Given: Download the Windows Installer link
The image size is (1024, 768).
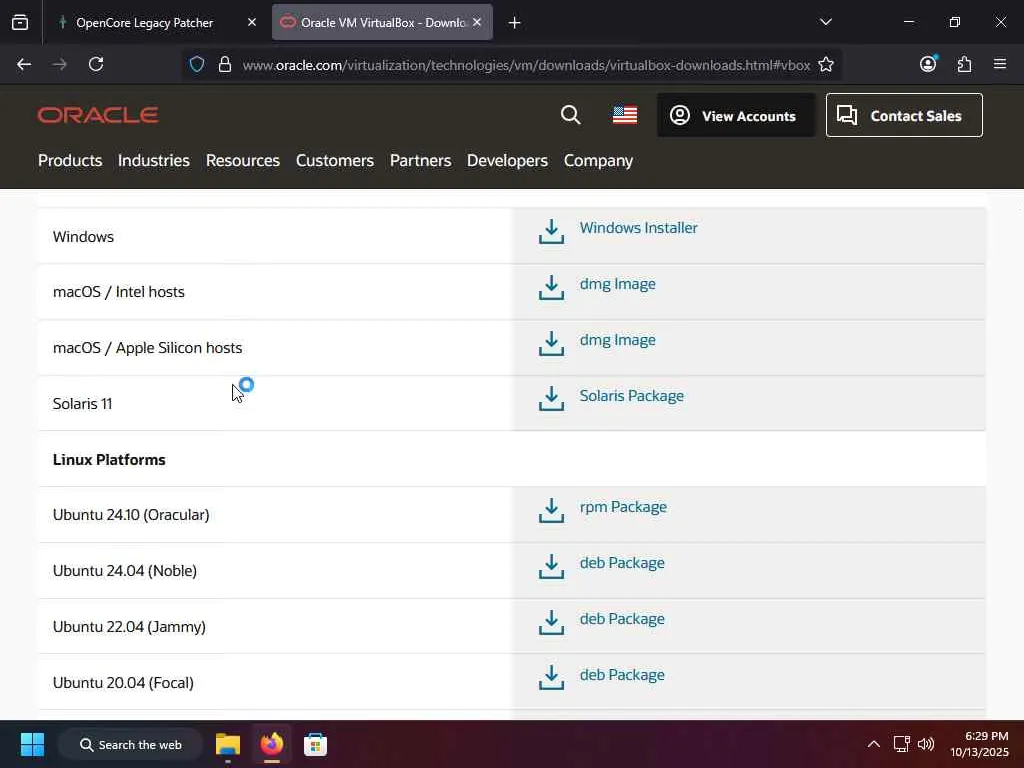Looking at the screenshot, I should pyautogui.click(x=638, y=228).
